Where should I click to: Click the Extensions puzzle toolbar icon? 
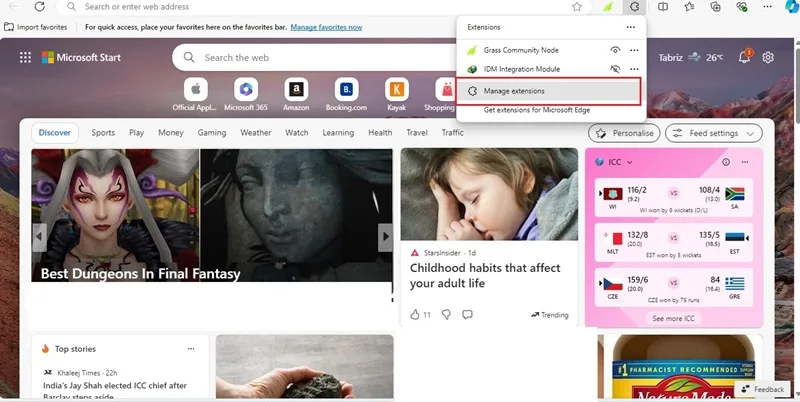tap(634, 7)
